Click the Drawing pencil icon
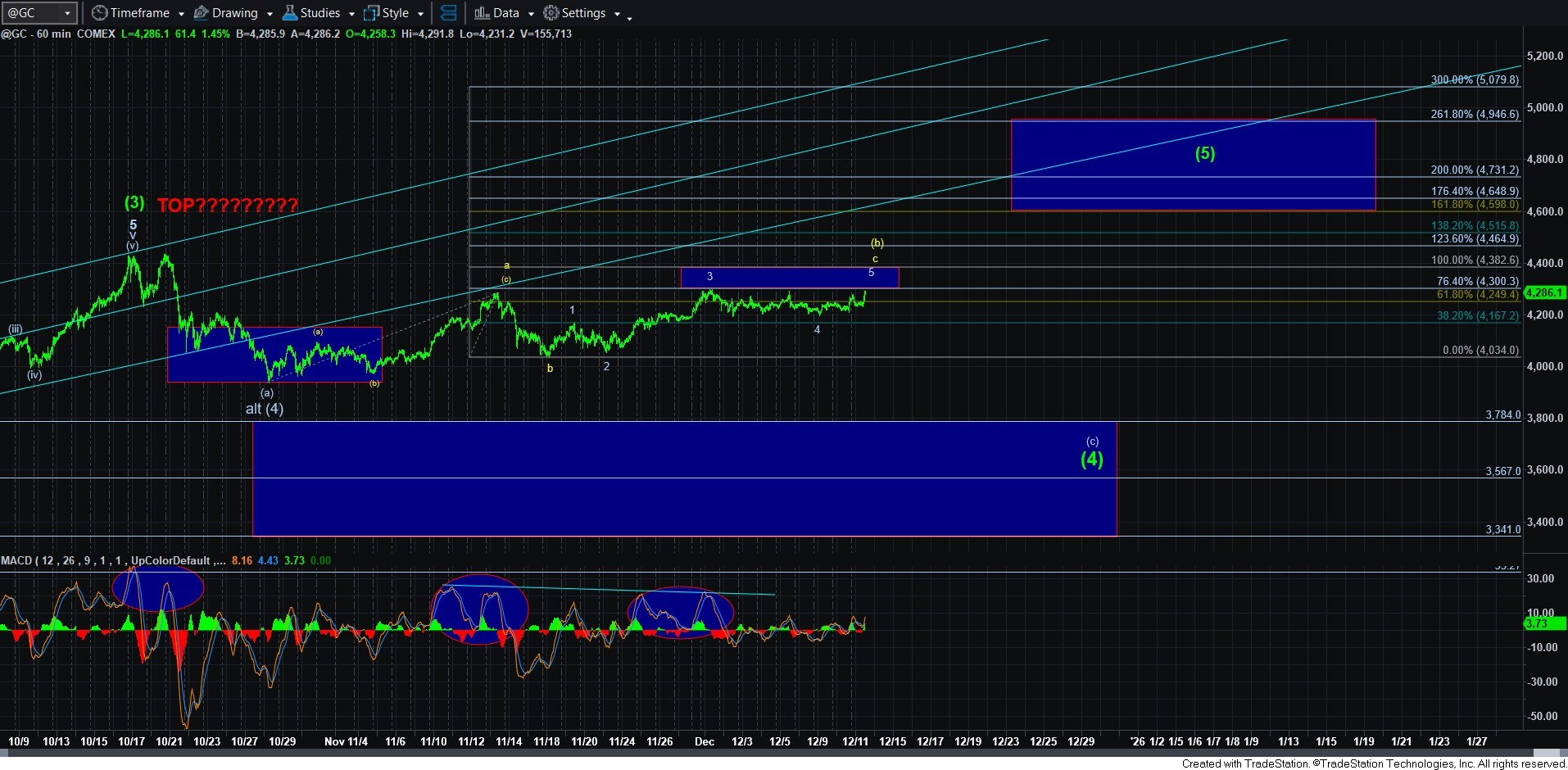1568x770 pixels. point(201,13)
